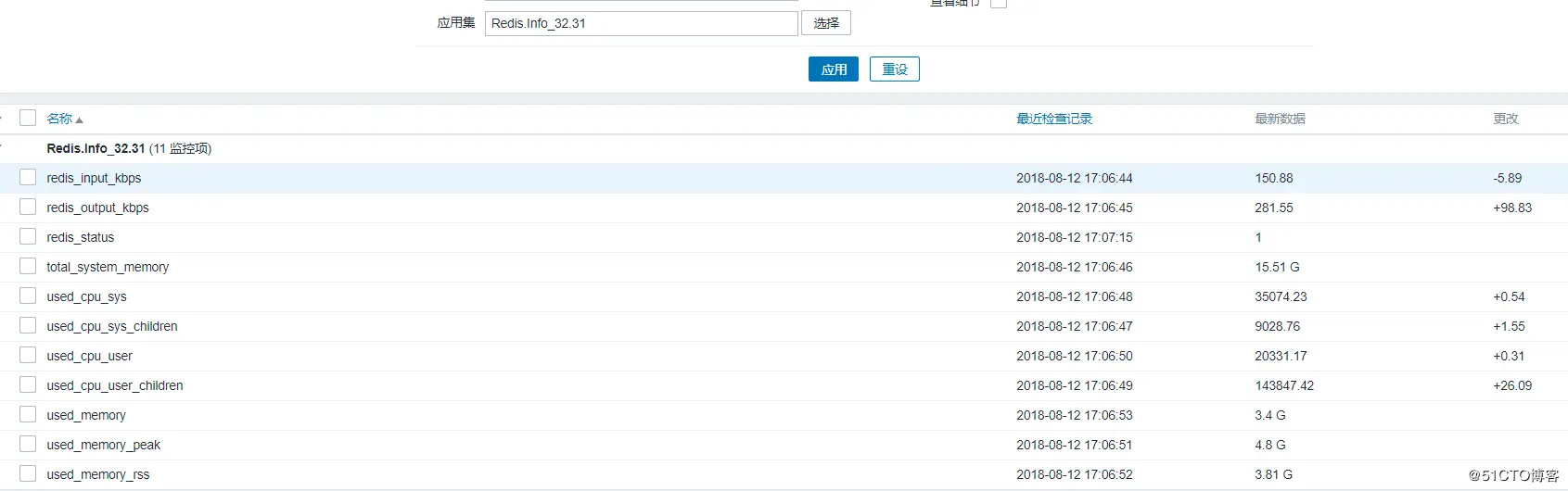Tick the used_memory checkbox
The image size is (1568, 491).
tap(28, 414)
